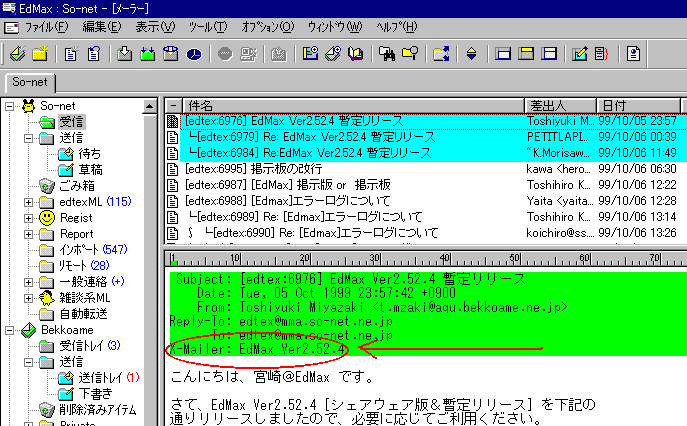Open the ウィンドウ(W) menu
This screenshot has height=426, width=687.
[x=335, y=27]
